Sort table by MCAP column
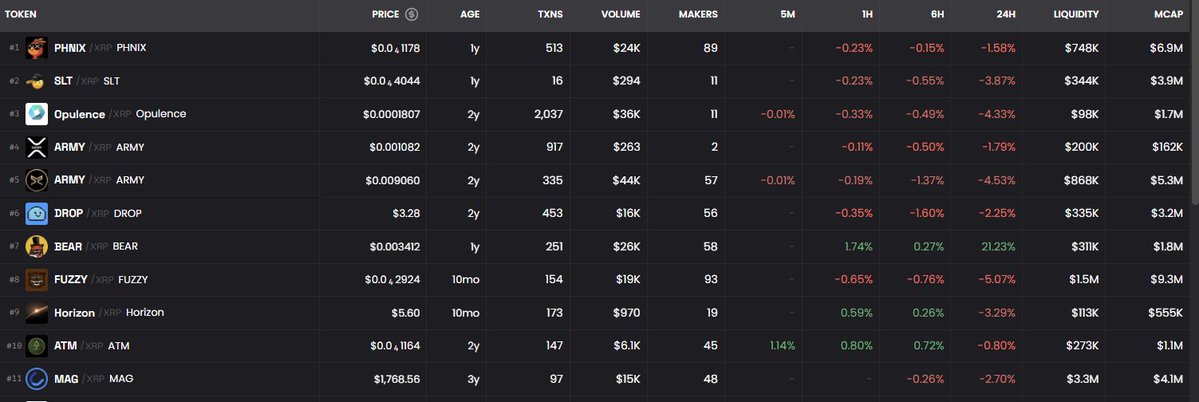 coord(1169,15)
